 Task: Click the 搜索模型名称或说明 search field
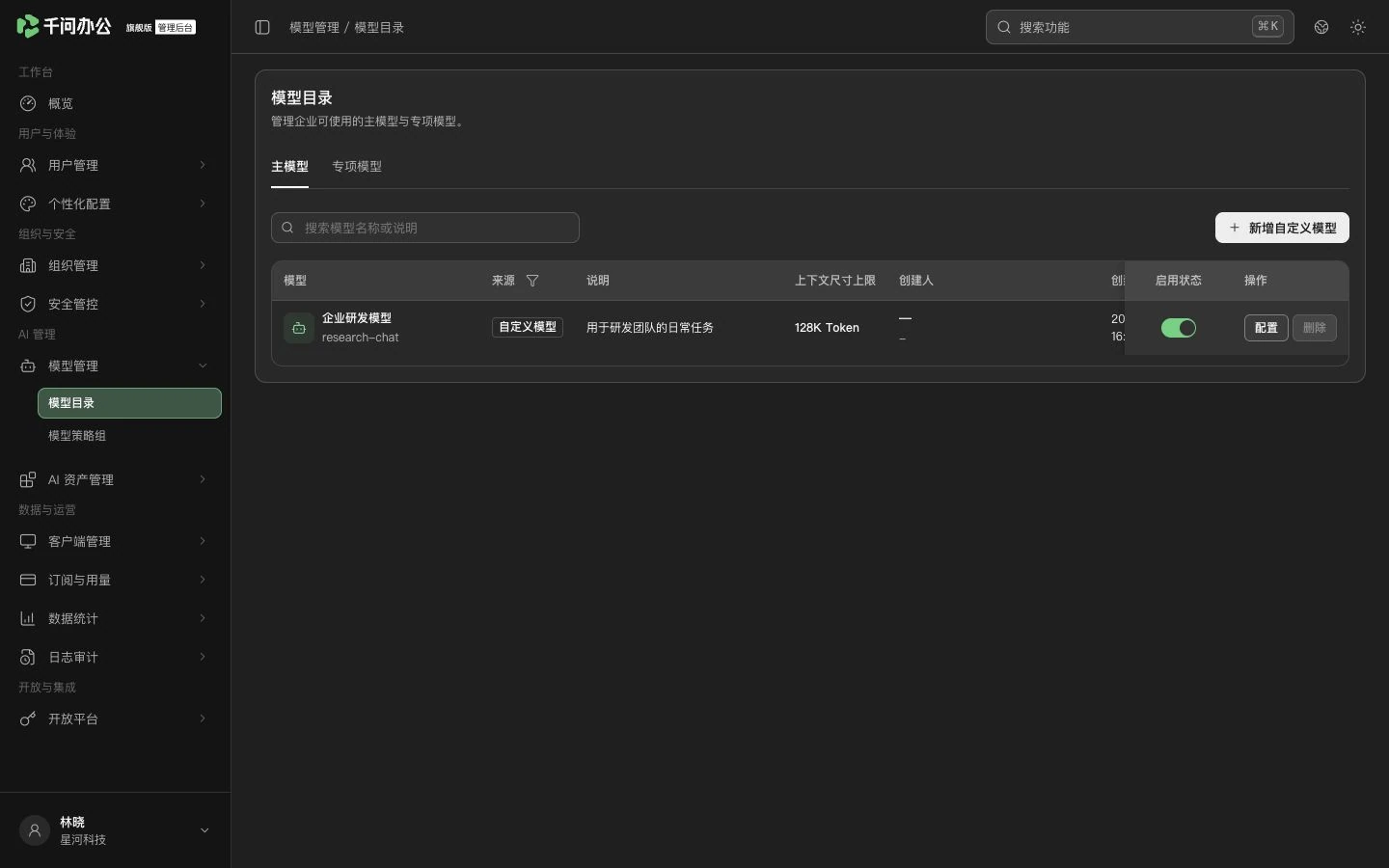[425, 228]
